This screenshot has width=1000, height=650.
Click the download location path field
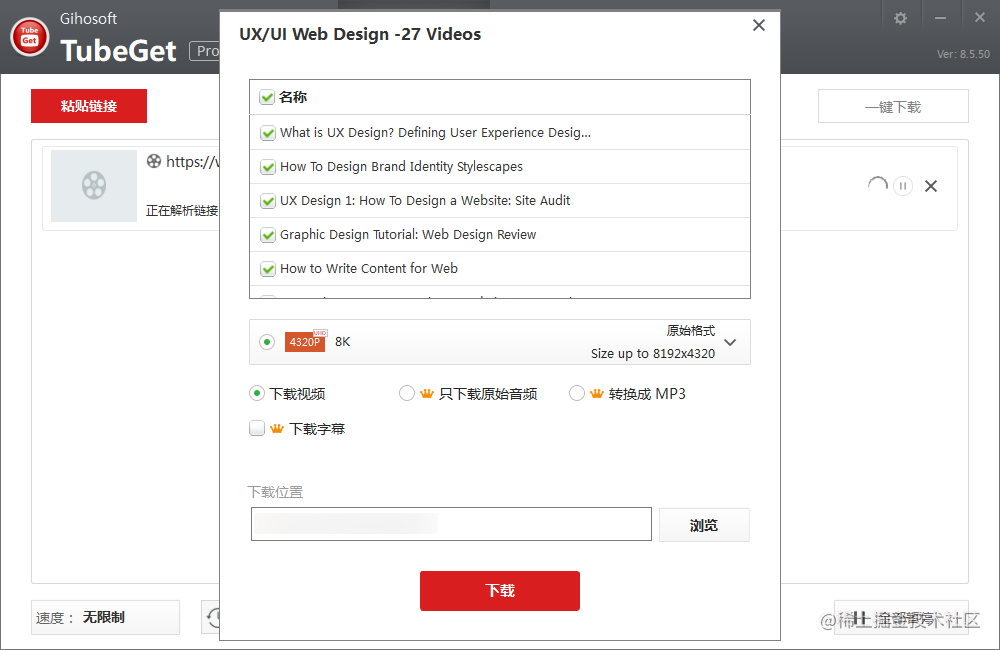coord(451,525)
